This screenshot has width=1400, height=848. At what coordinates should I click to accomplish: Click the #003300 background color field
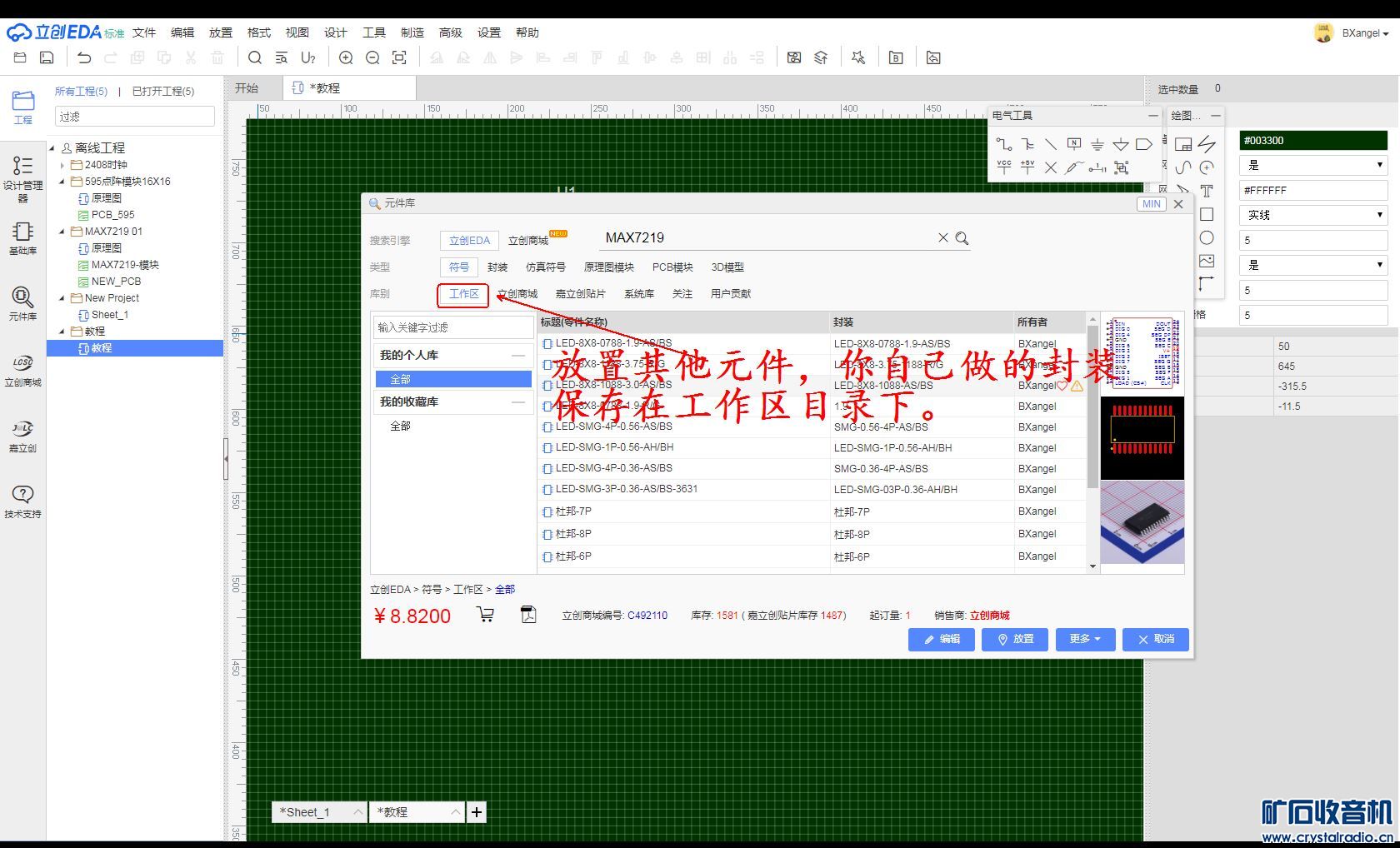click(1313, 141)
